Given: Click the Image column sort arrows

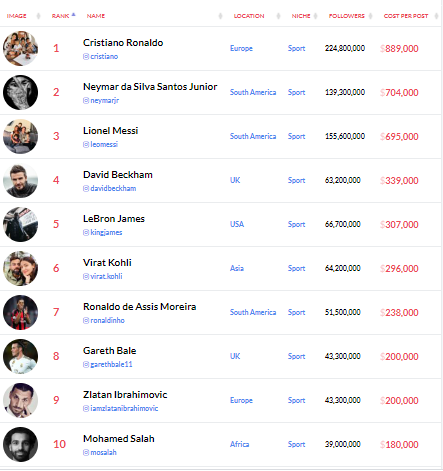Looking at the screenshot, I should [x=38, y=16].
